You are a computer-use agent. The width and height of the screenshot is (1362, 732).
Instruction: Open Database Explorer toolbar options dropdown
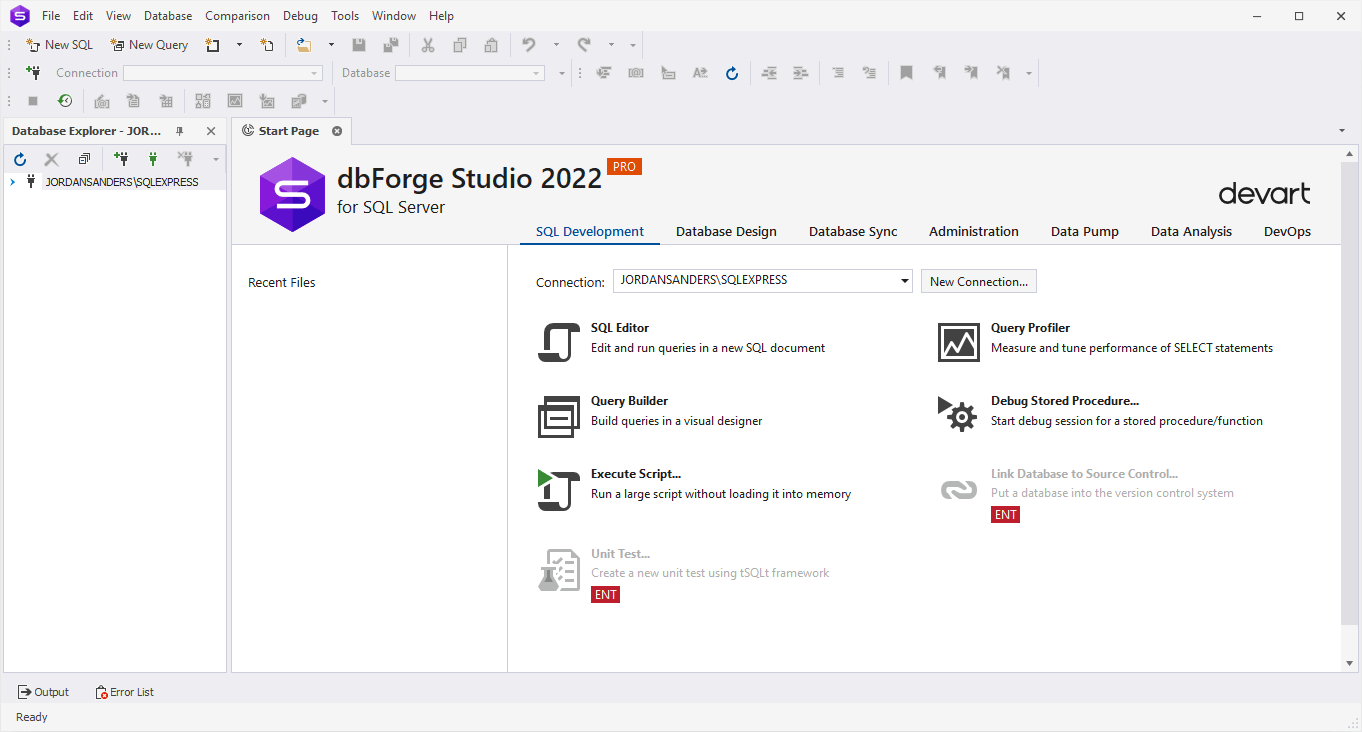[215, 158]
